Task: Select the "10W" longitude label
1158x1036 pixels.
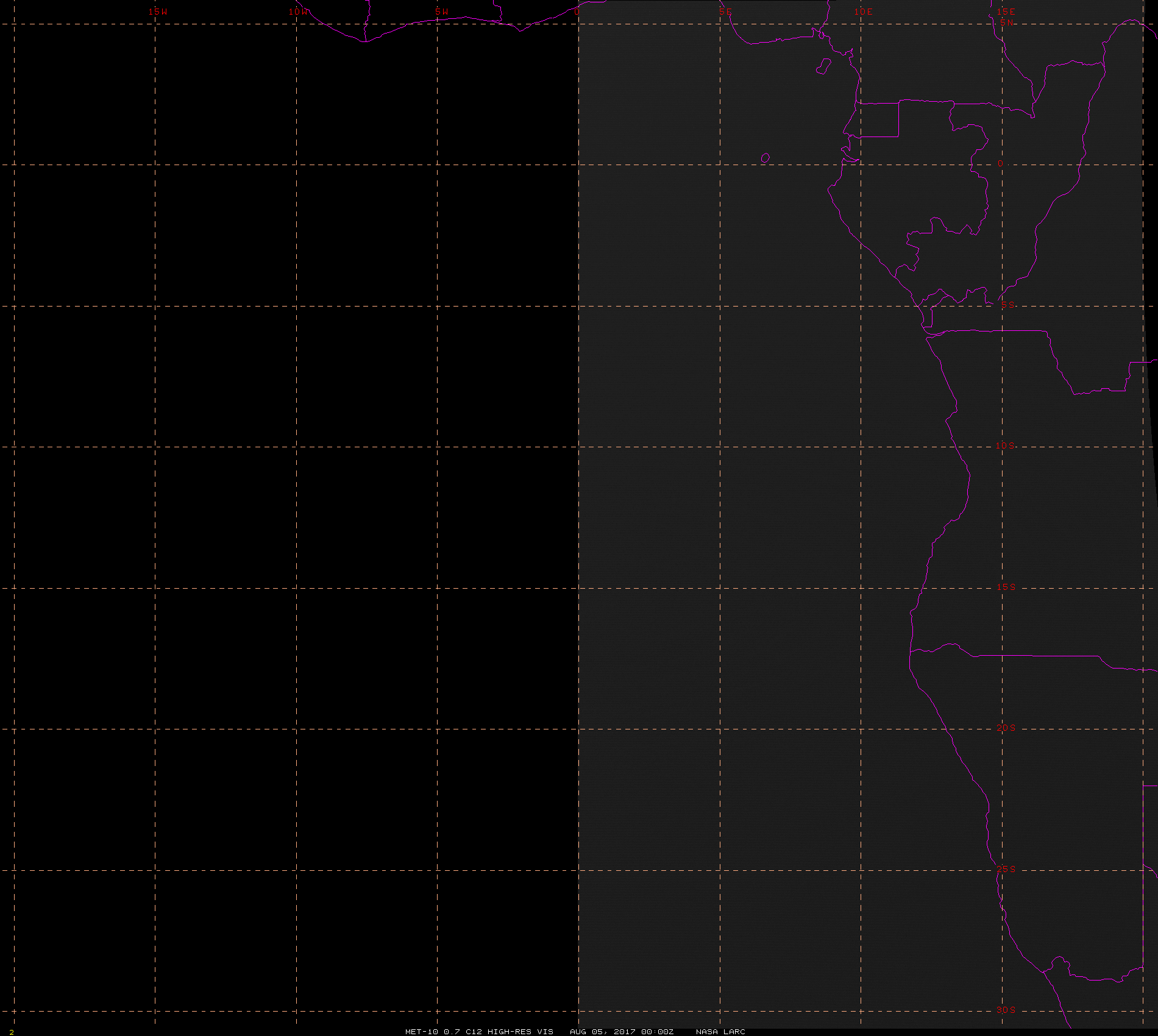Action: (x=299, y=12)
